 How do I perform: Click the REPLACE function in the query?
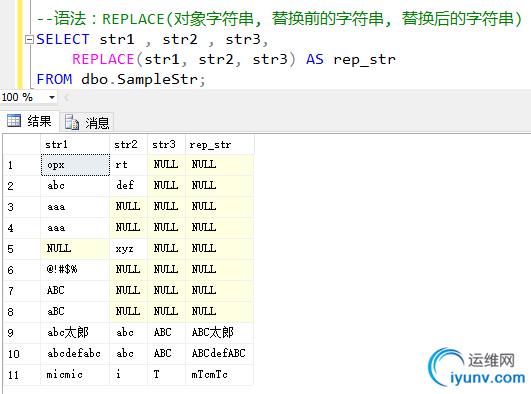click(x=103, y=59)
